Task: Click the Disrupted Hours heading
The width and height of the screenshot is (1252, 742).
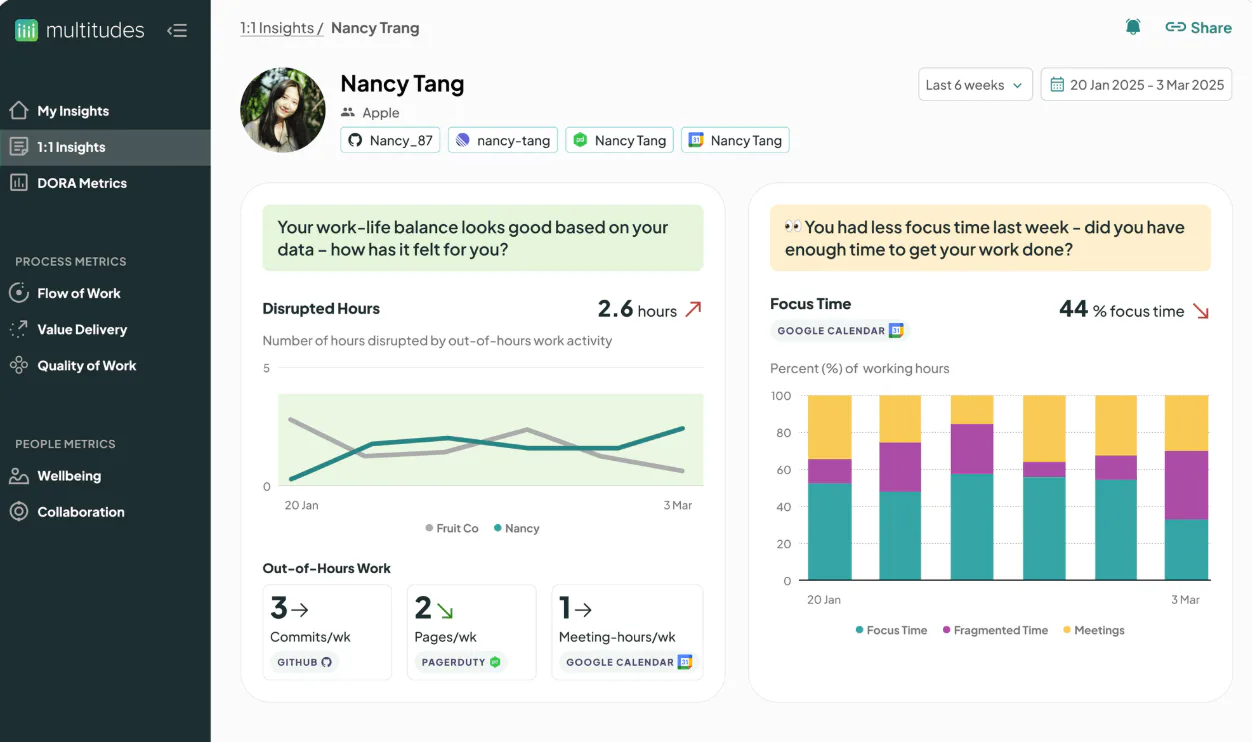Action: click(321, 309)
